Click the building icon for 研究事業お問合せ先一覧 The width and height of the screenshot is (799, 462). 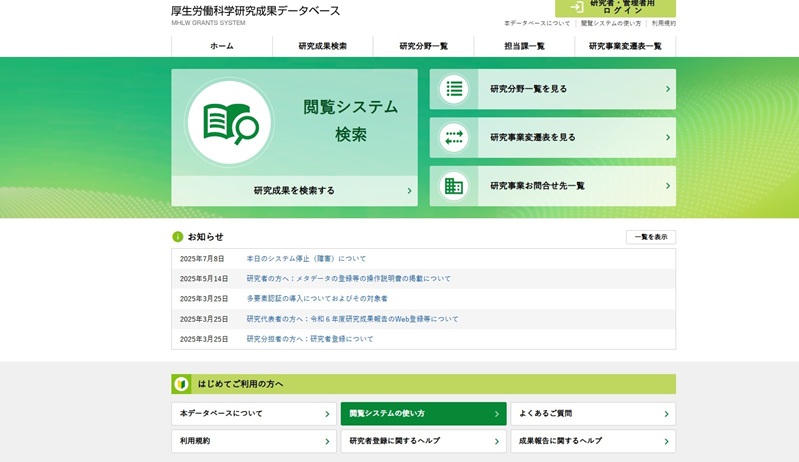point(454,186)
